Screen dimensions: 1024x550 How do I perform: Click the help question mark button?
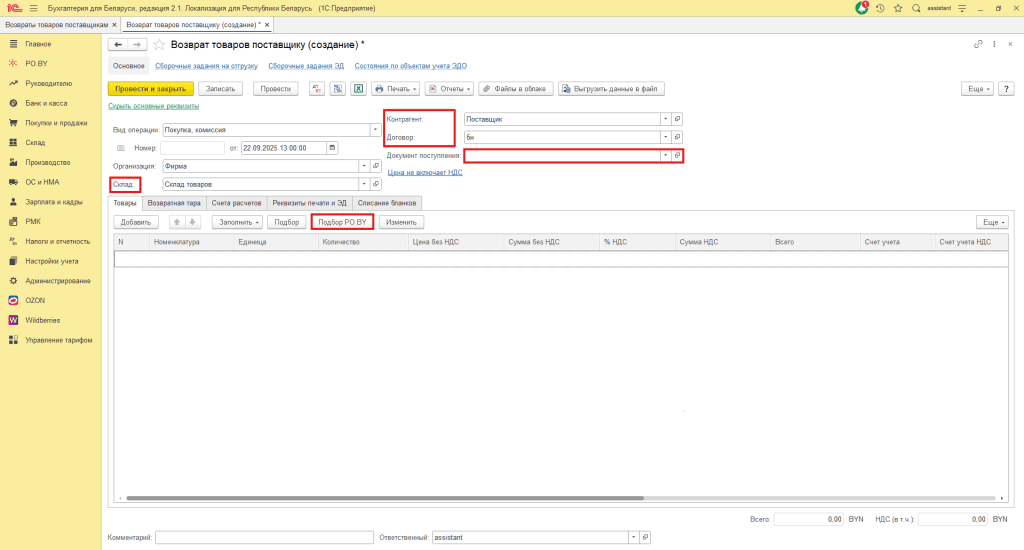(1004, 89)
